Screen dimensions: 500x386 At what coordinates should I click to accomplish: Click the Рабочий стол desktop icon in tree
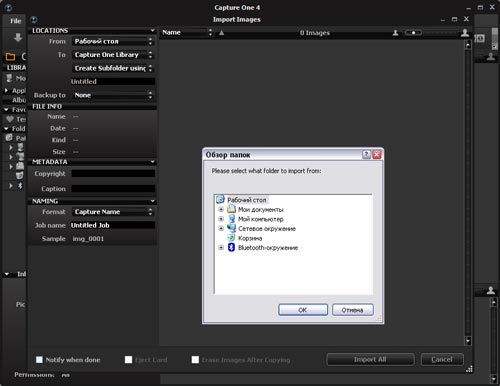[x=220, y=200]
